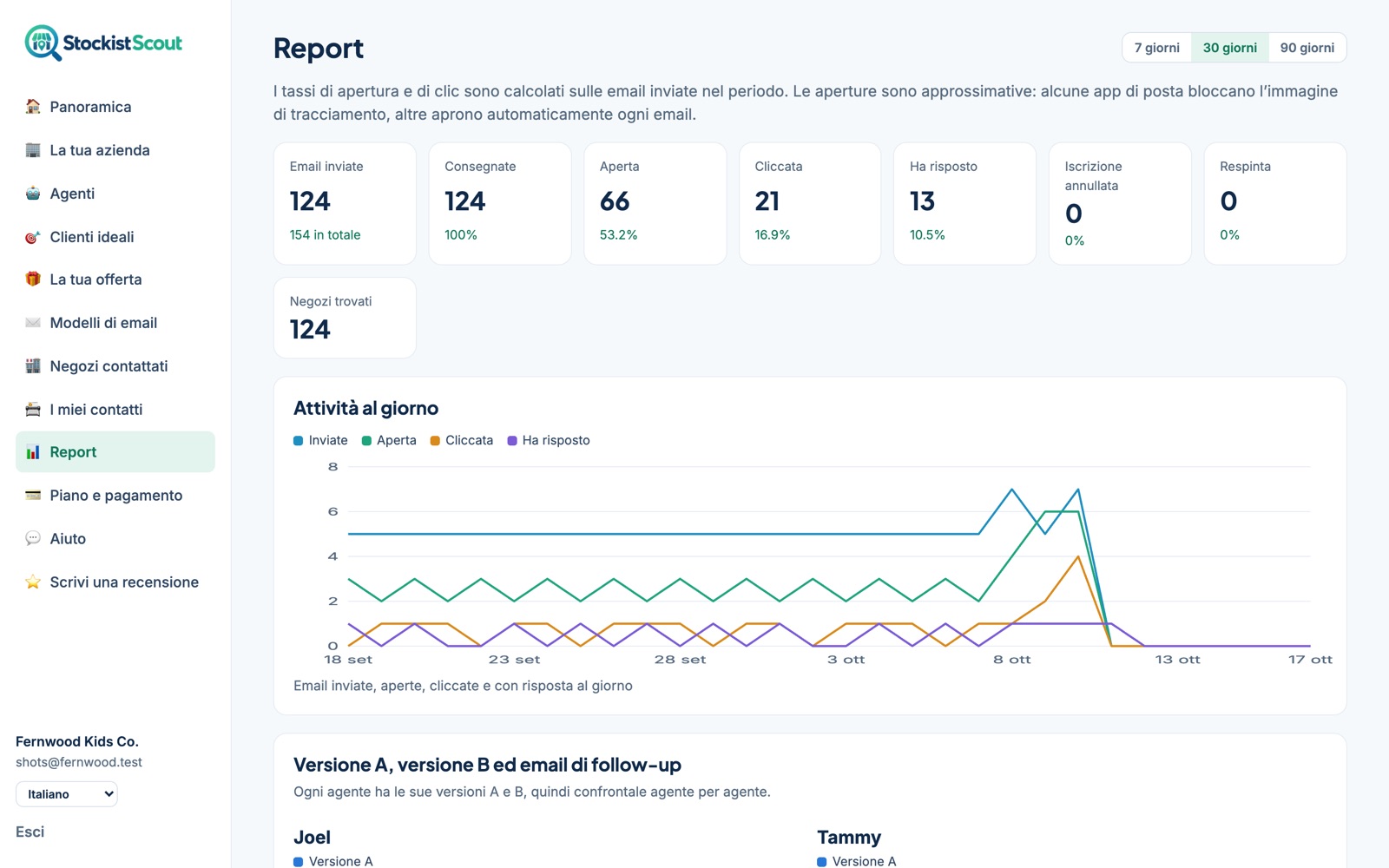Click the bar chart icon beside Report

[33, 452]
